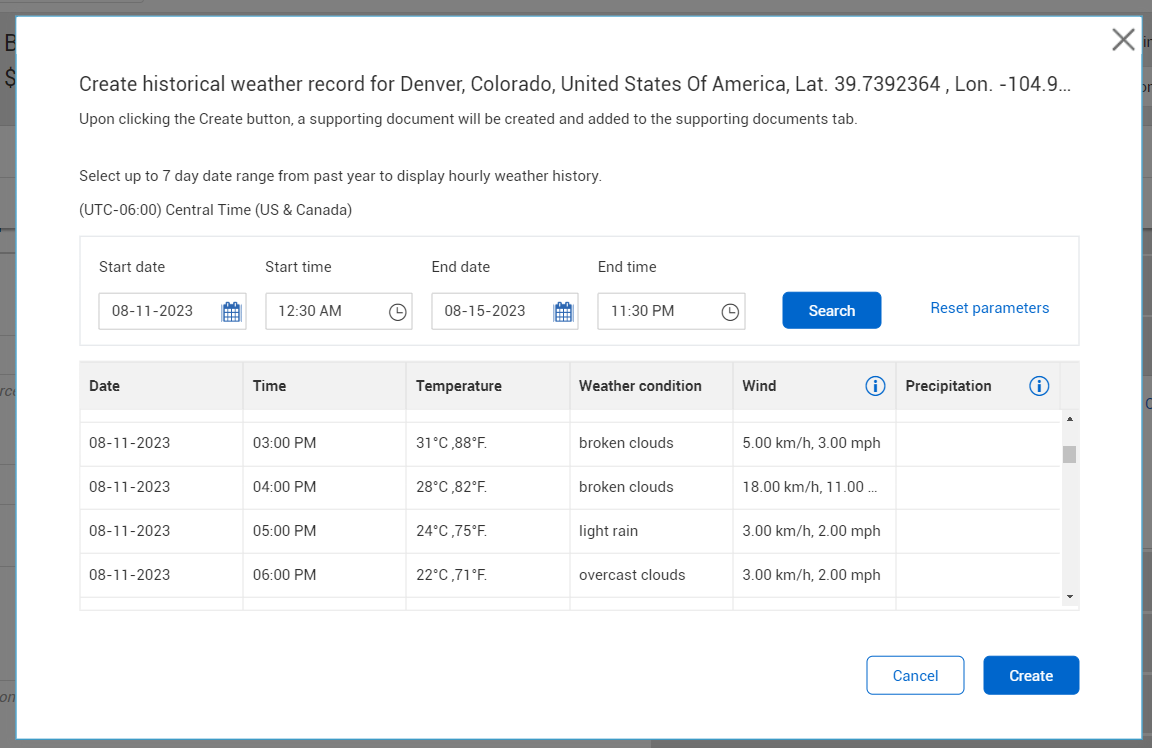Click the table scrollbar thumb
Screen dimensions: 1152x748
pos(1069,455)
